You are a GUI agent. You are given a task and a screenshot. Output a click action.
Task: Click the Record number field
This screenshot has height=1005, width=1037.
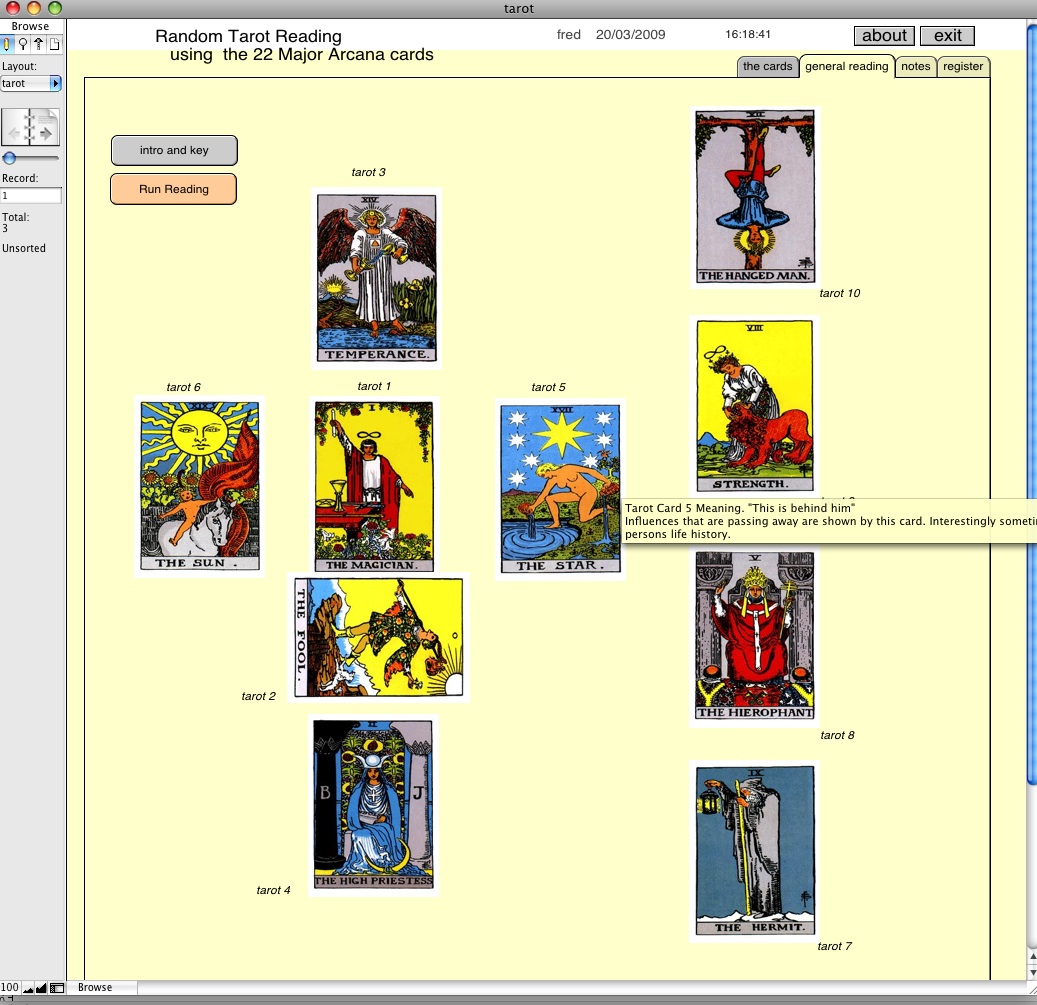[x=31, y=196]
